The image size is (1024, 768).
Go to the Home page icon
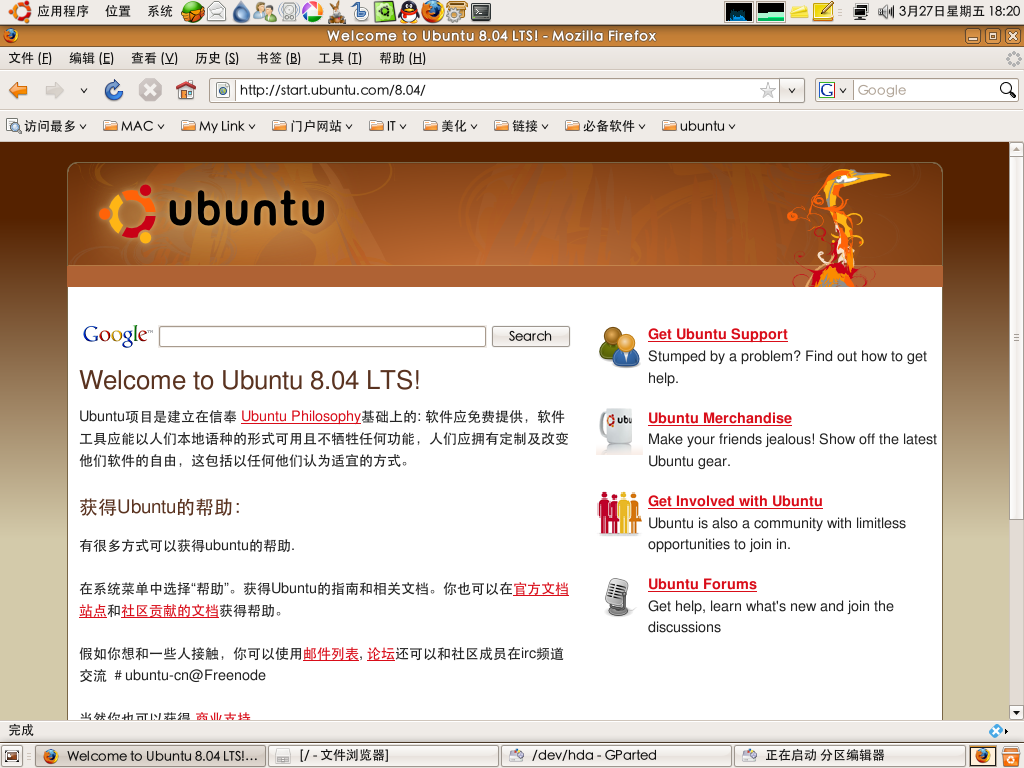click(x=186, y=90)
